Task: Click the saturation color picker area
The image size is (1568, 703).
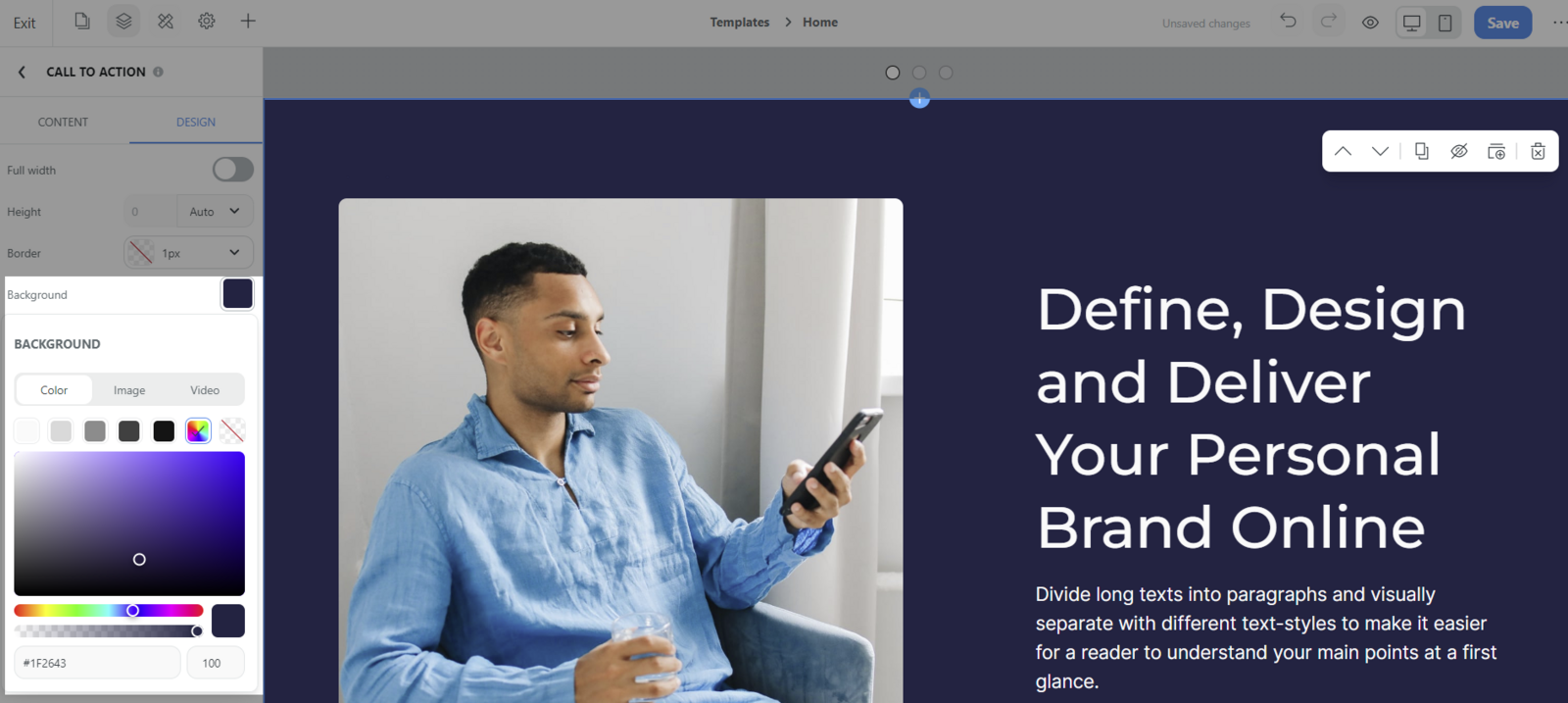Action: [129, 524]
